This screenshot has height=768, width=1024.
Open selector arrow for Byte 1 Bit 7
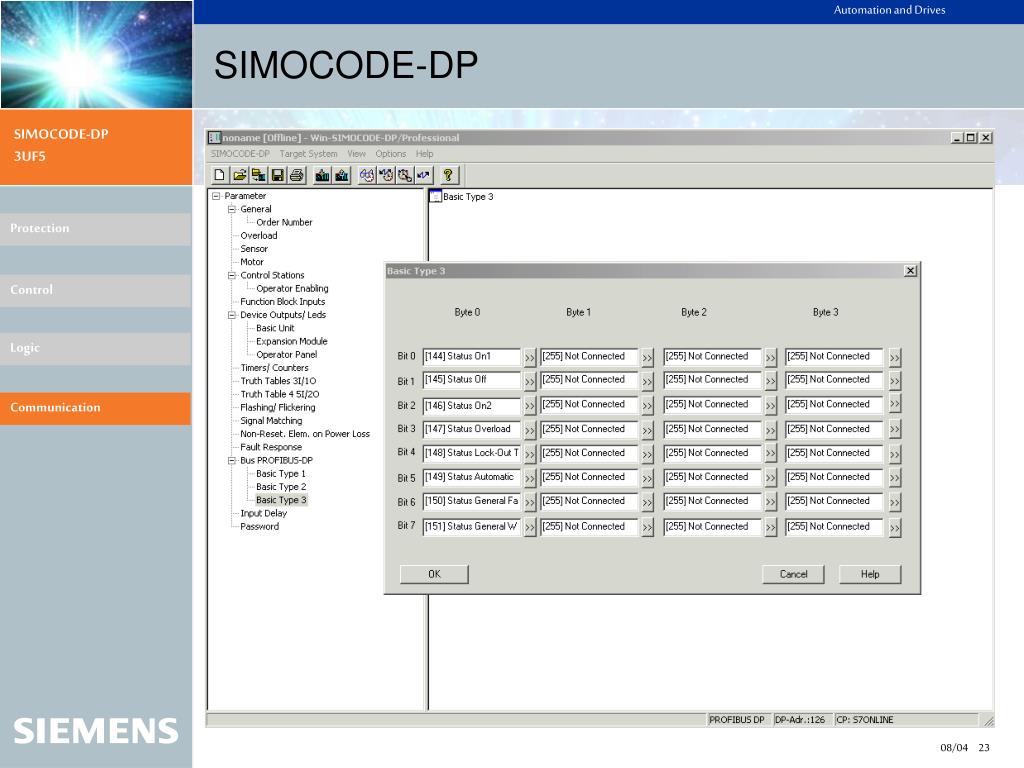[x=647, y=527]
